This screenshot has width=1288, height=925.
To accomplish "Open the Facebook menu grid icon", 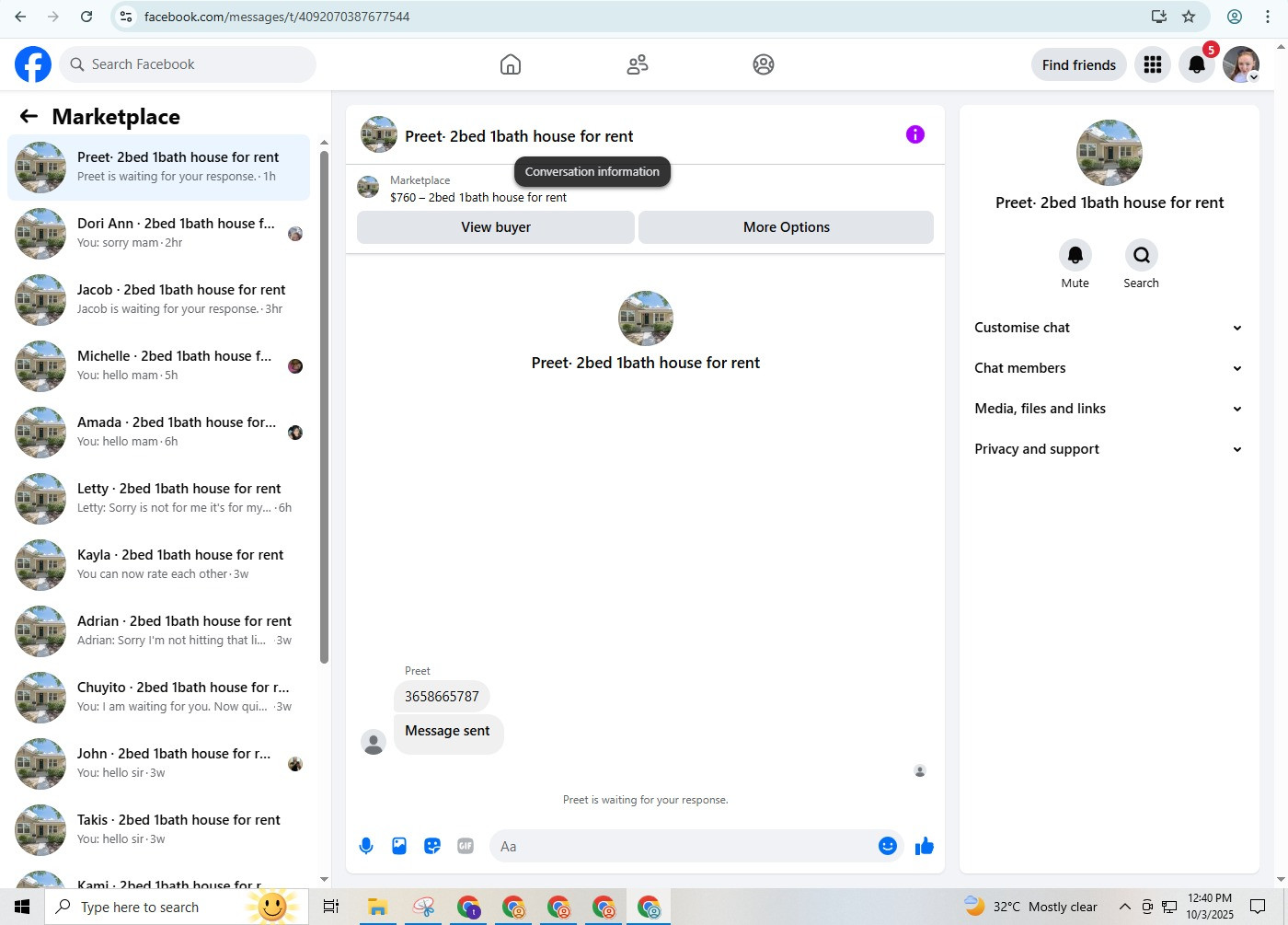I will 1153,64.
